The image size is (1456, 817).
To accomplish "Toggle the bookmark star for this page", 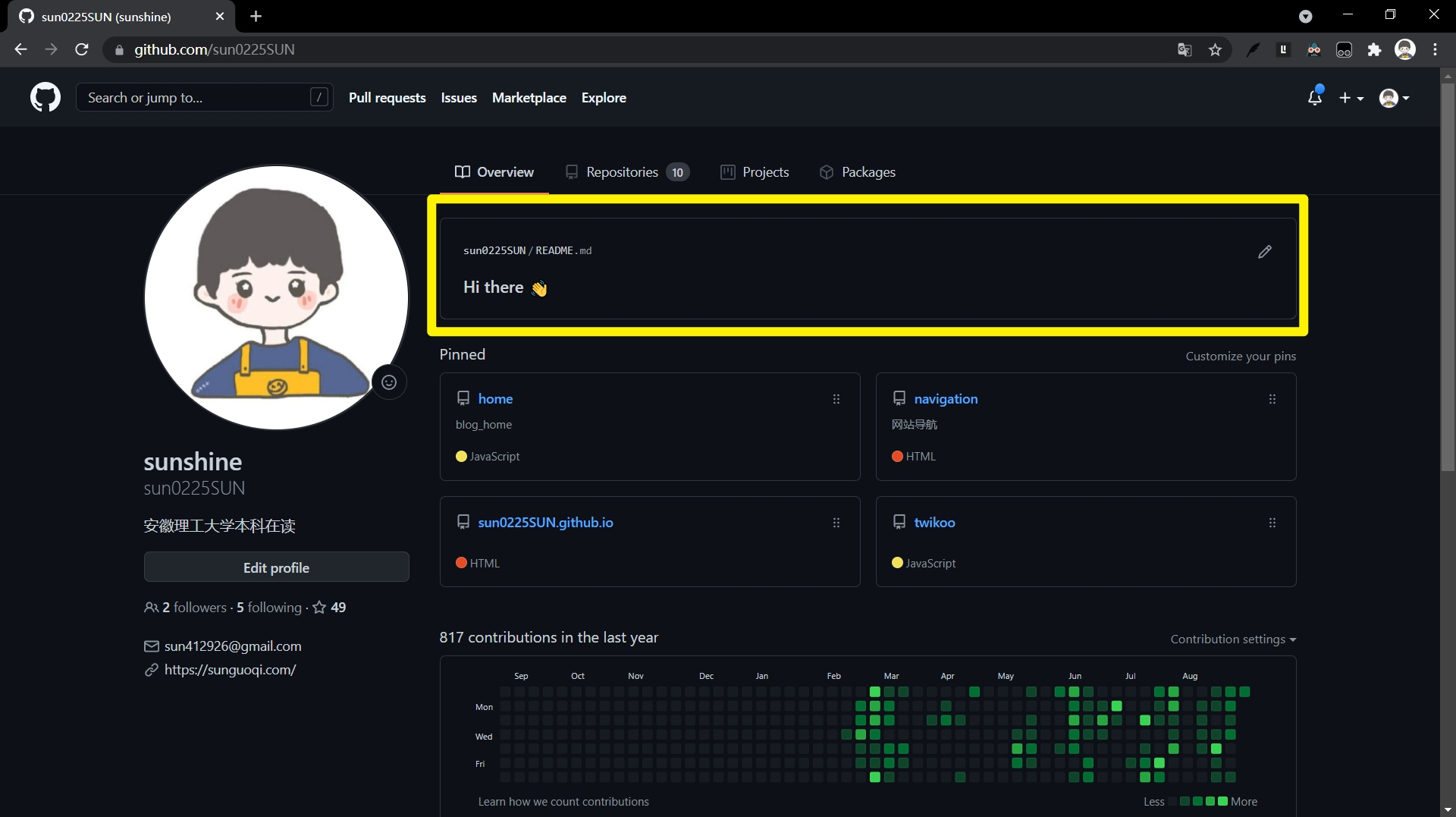I will (1215, 49).
